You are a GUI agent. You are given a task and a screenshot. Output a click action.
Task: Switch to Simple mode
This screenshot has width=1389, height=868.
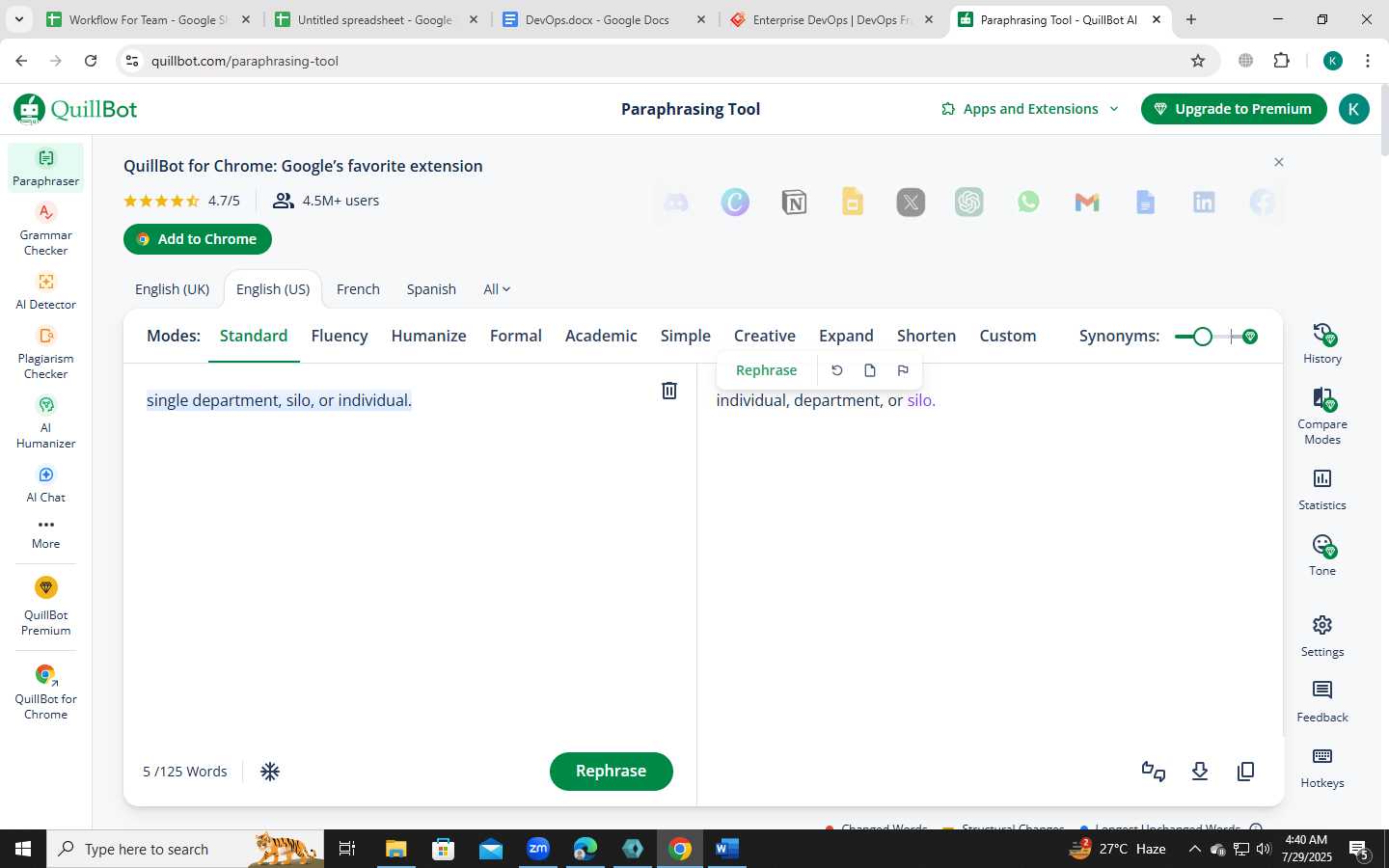686,336
